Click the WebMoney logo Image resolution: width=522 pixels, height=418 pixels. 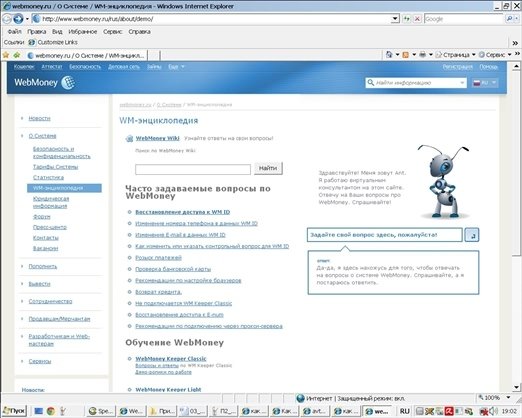pyautogui.click(x=44, y=82)
